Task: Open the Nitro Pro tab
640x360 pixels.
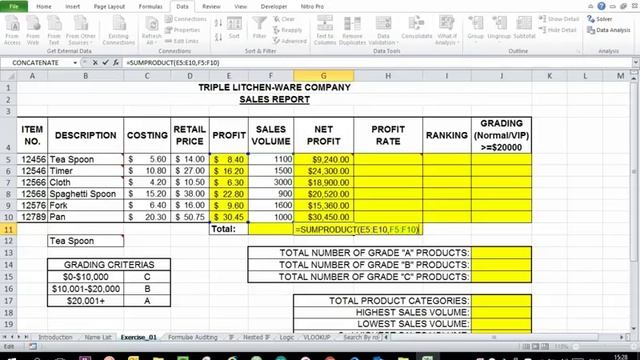Action: click(312, 7)
